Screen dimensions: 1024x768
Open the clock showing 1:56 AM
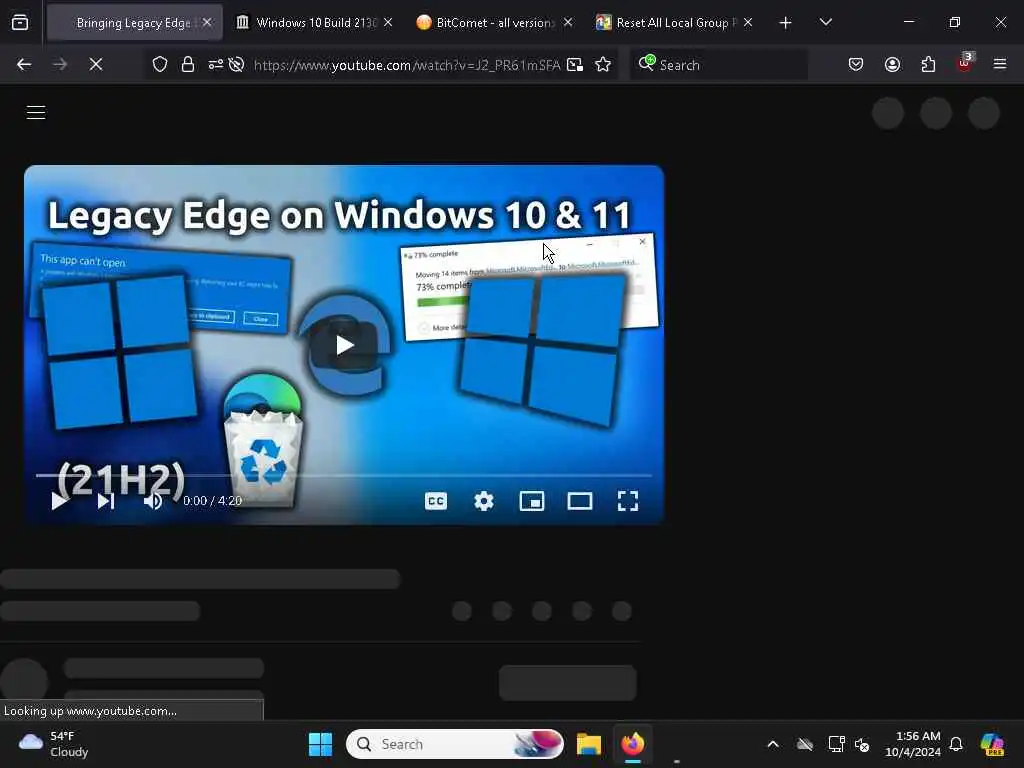click(913, 744)
